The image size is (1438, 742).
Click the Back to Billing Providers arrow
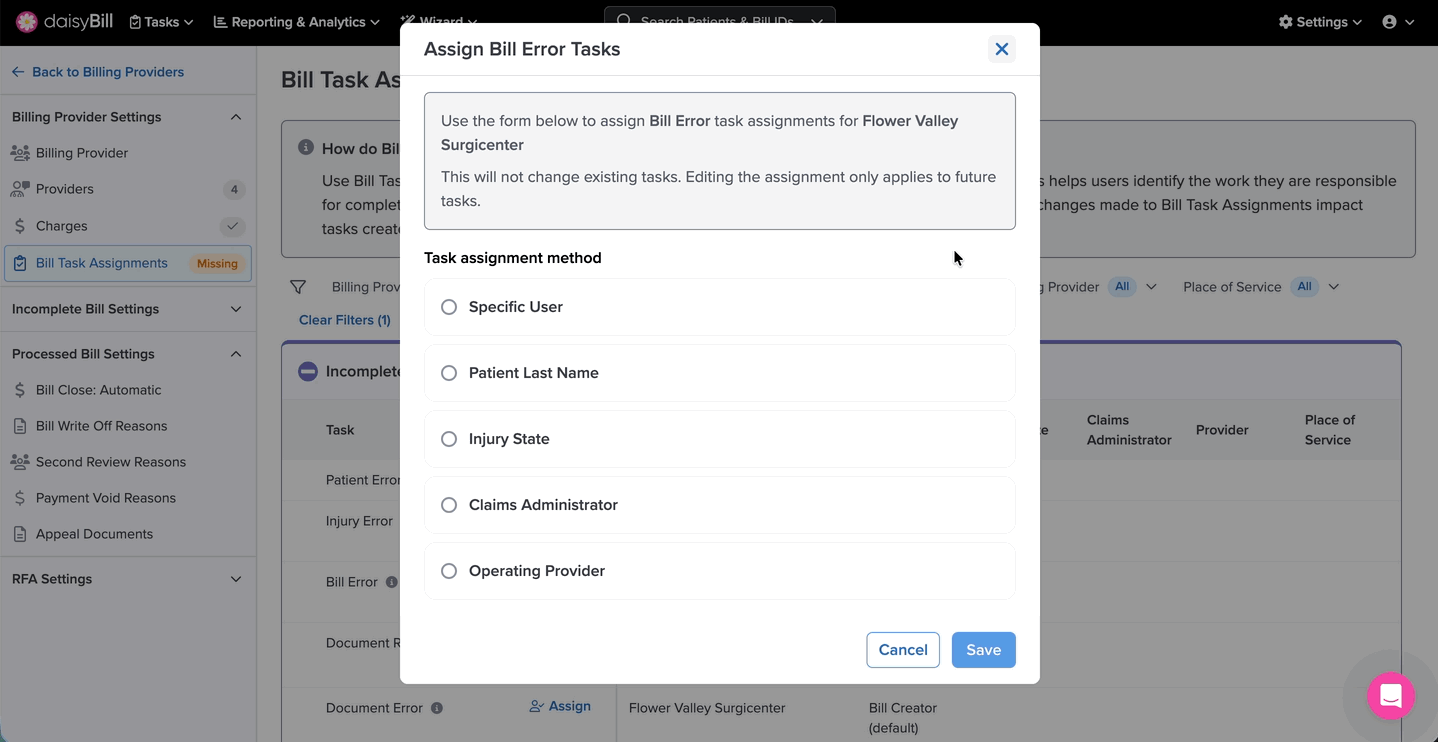(18, 72)
